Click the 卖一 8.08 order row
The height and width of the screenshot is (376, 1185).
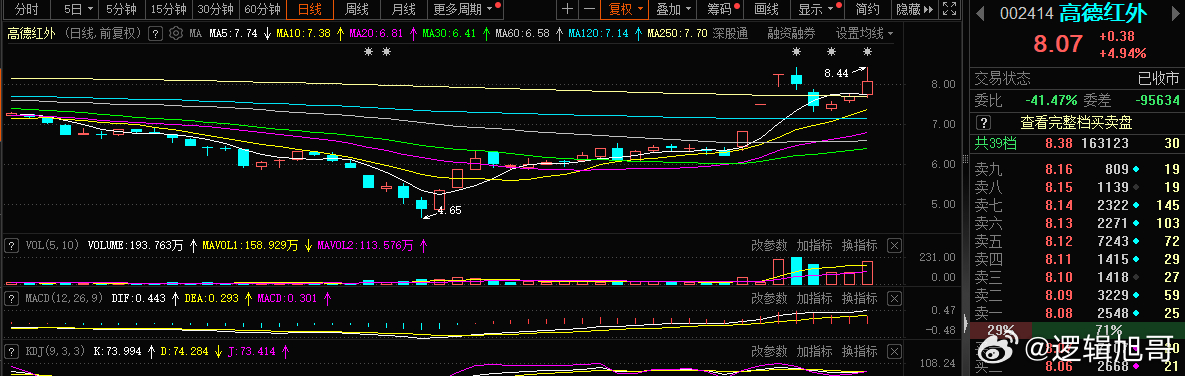(1077, 313)
